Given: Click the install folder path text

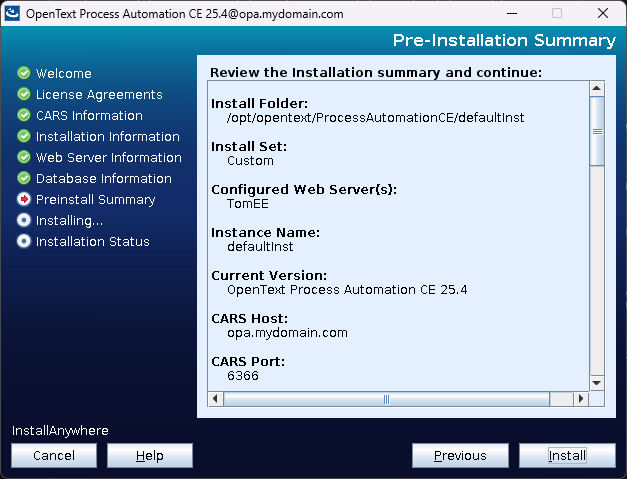Looking at the screenshot, I should point(375,118).
